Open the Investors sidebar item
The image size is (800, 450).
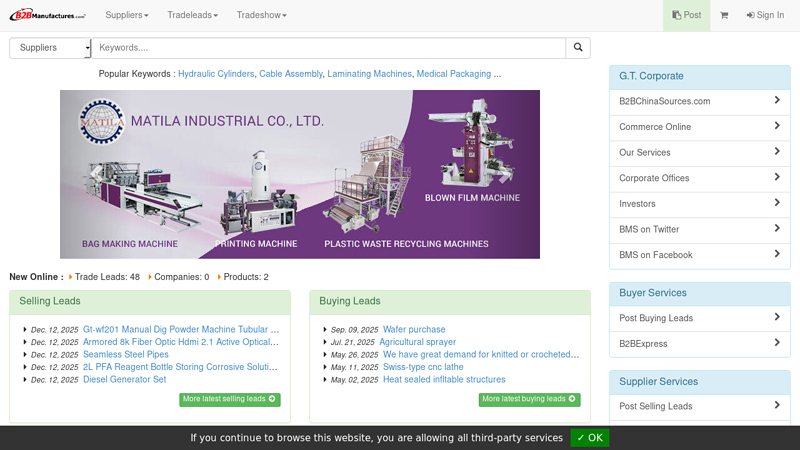click(699, 204)
